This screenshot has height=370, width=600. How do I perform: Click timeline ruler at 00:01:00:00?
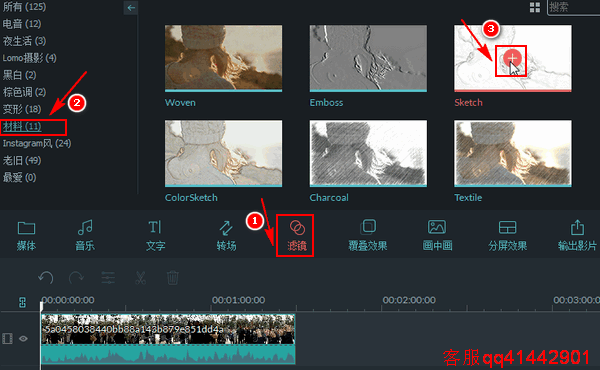(x=238, y=300)
